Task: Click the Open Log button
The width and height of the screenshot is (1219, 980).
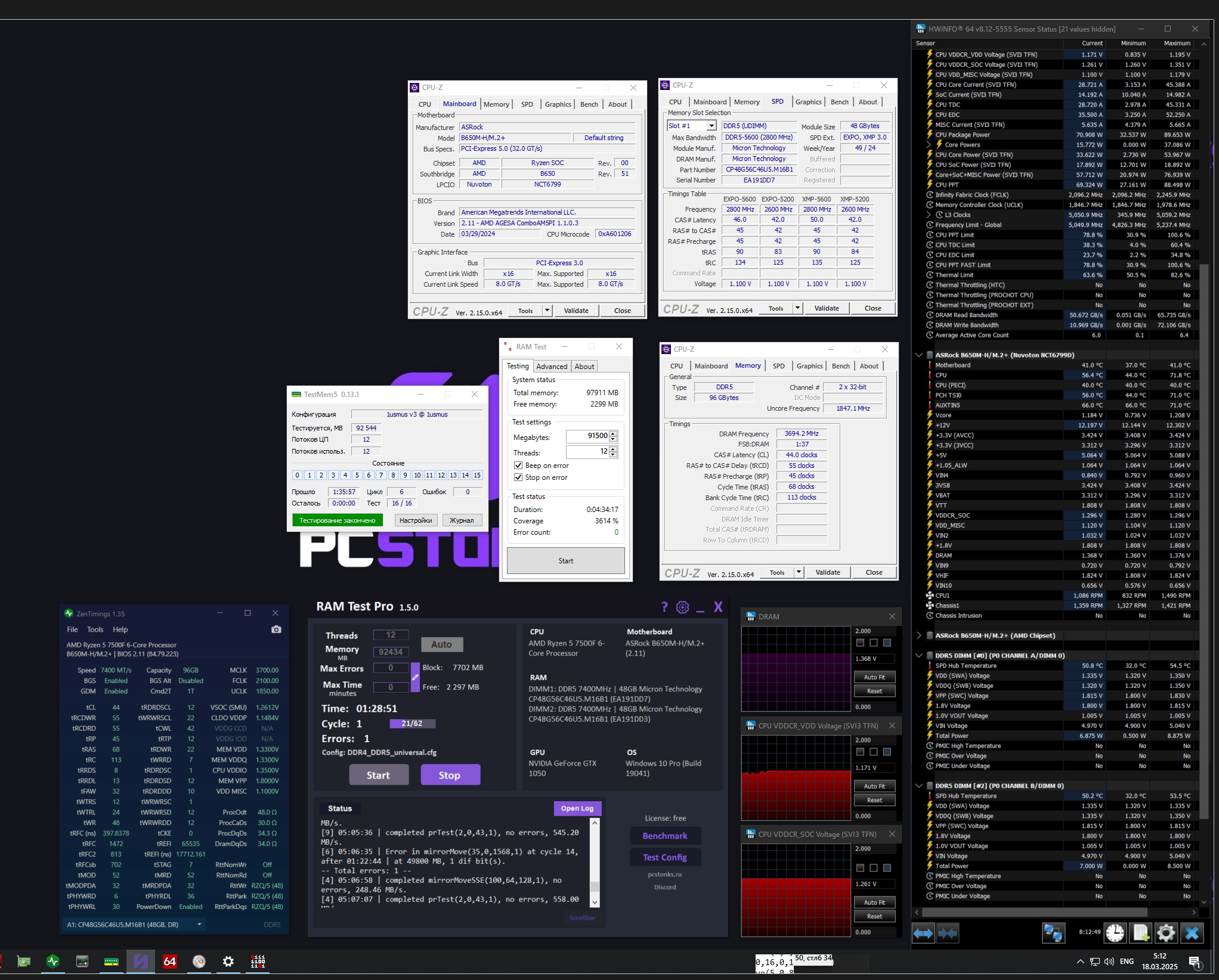Action: [x=577, y=808]
